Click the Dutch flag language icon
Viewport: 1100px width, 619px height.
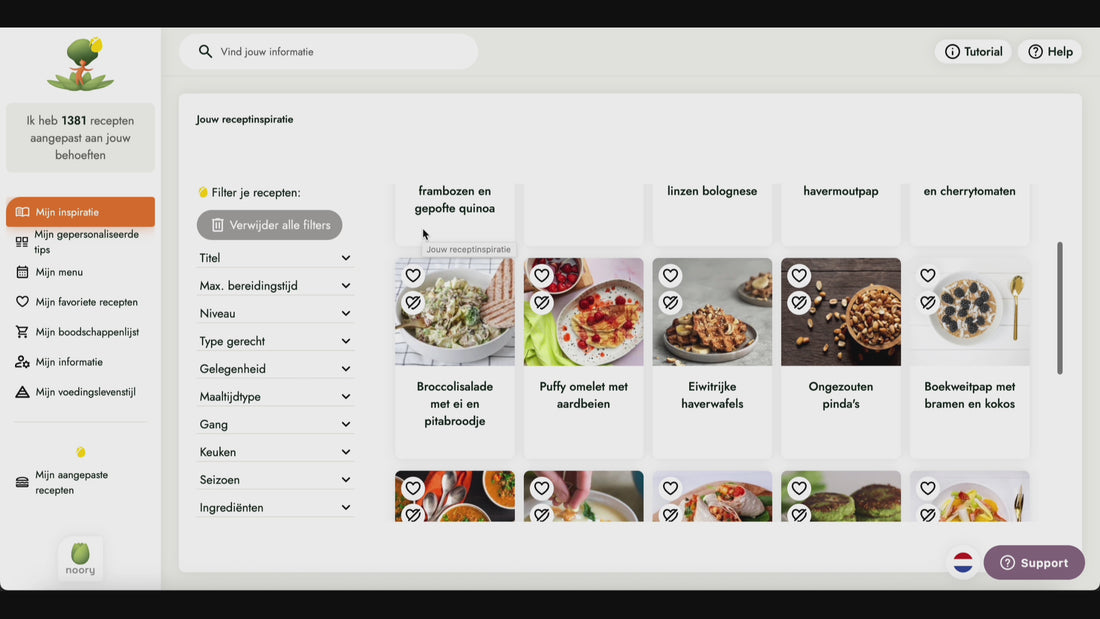[x=962, y=562]
